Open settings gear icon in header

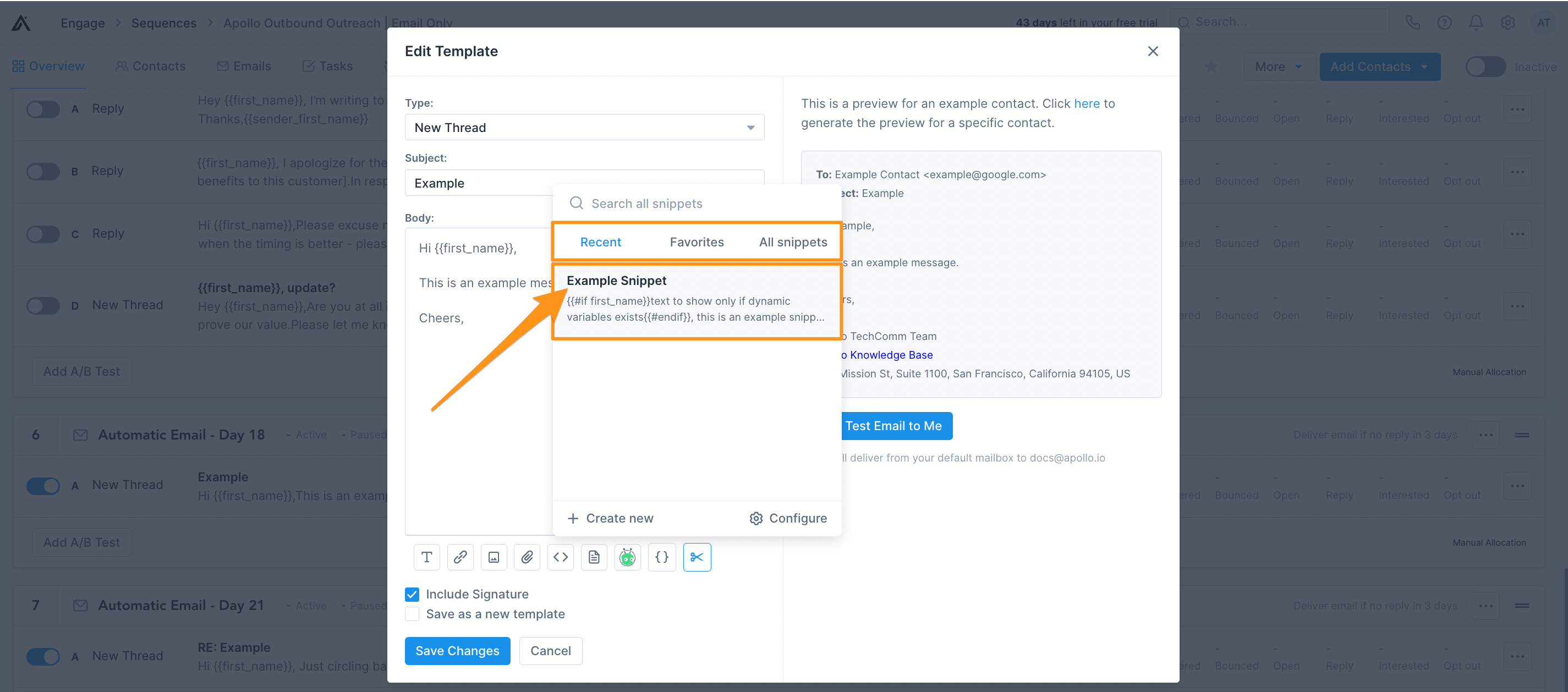click(x=1507, y=23)
